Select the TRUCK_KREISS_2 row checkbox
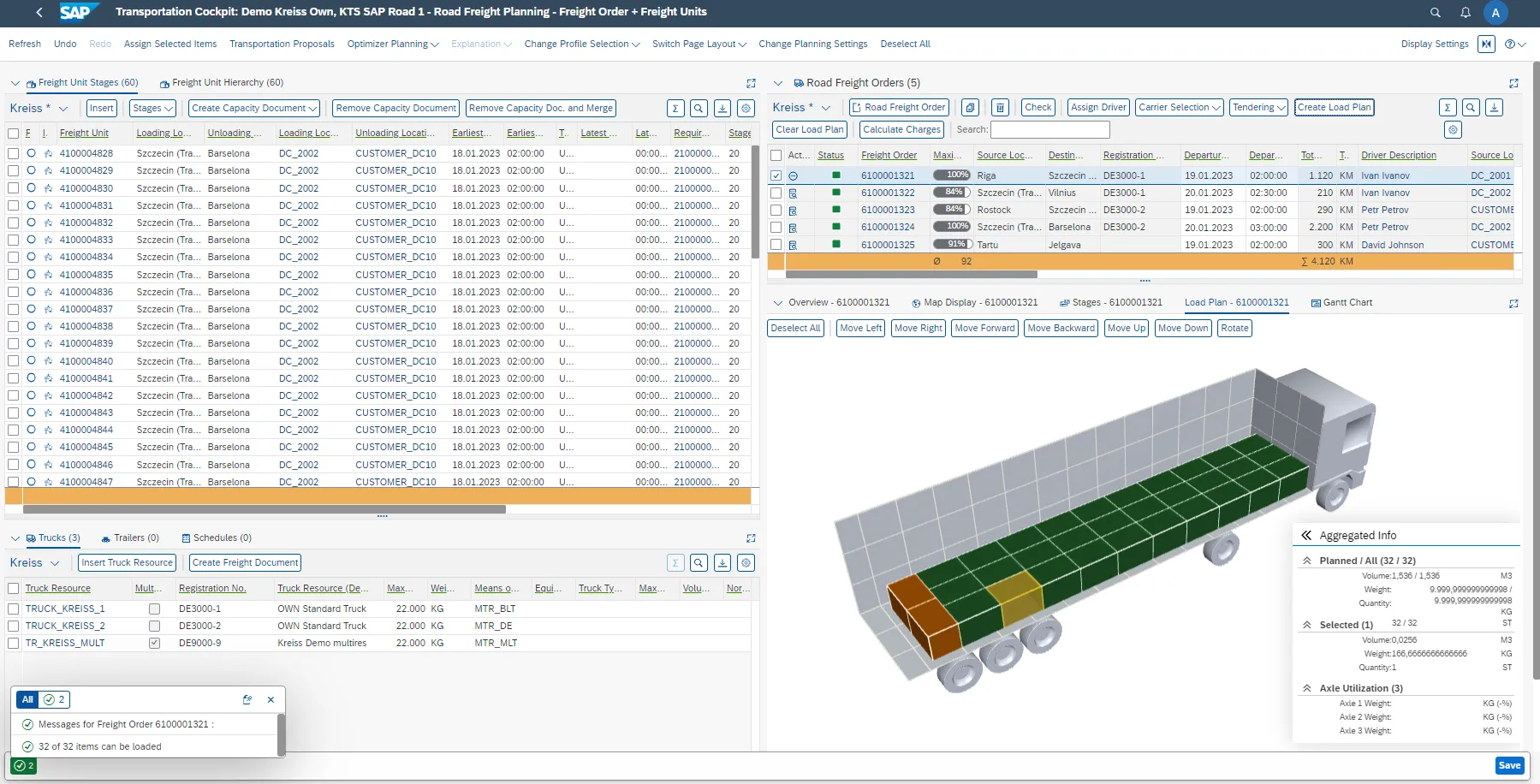The image size is (1540, 784). click(13, 626)
